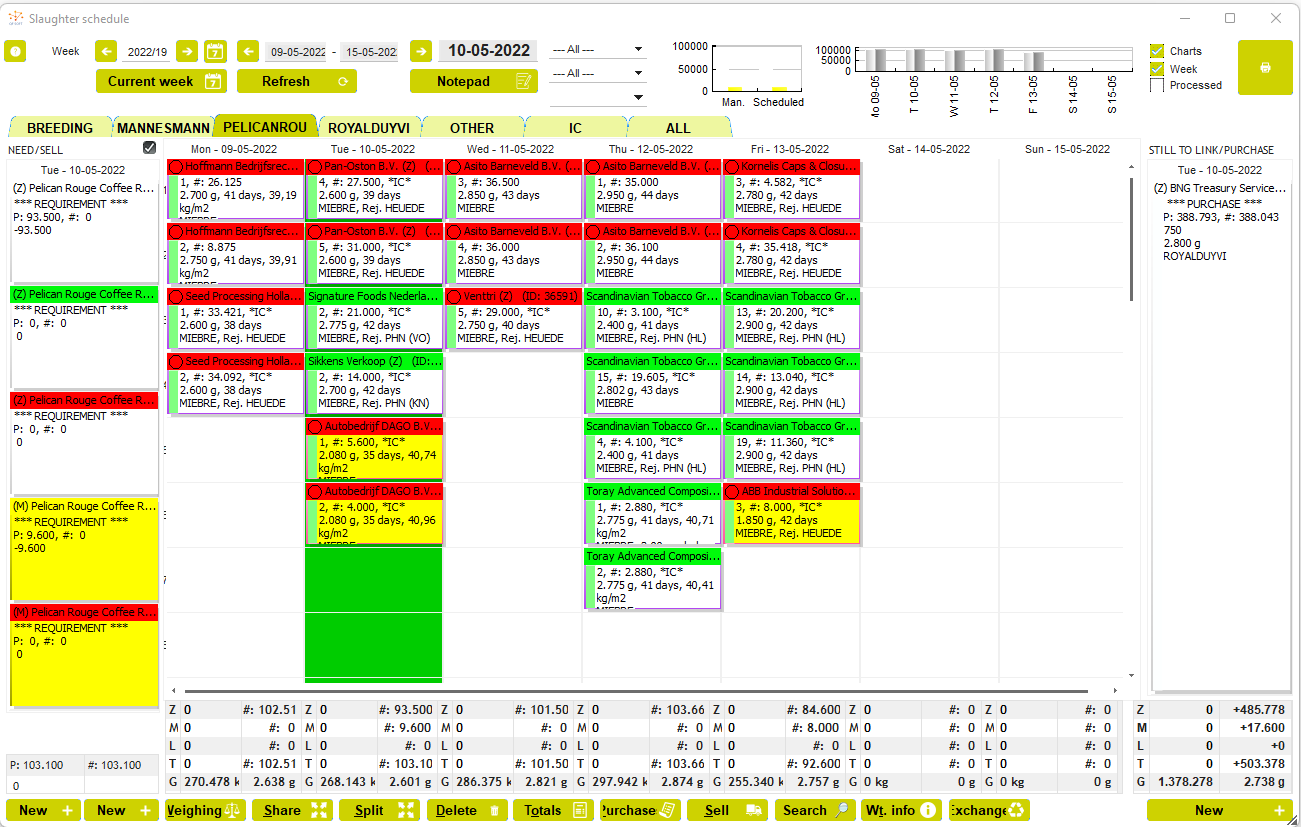Viewport: 1301px width, 827px height.
Task: Advance to next week with right arrow
Action: tap(187, 51)
